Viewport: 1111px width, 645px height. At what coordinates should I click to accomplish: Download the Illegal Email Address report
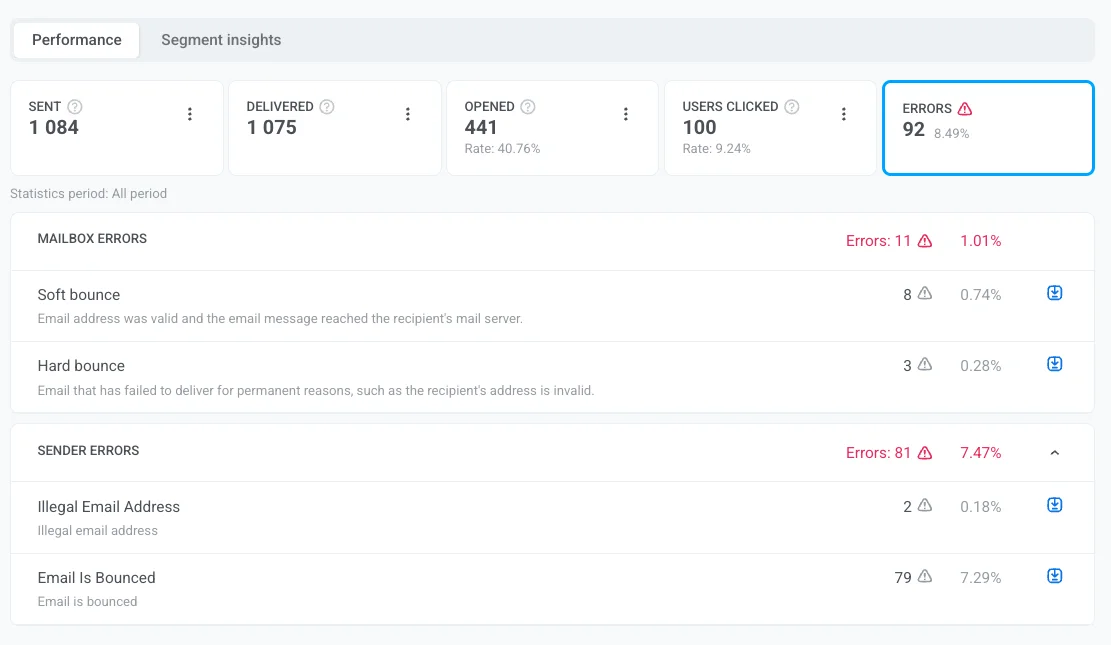[1054, 505]
